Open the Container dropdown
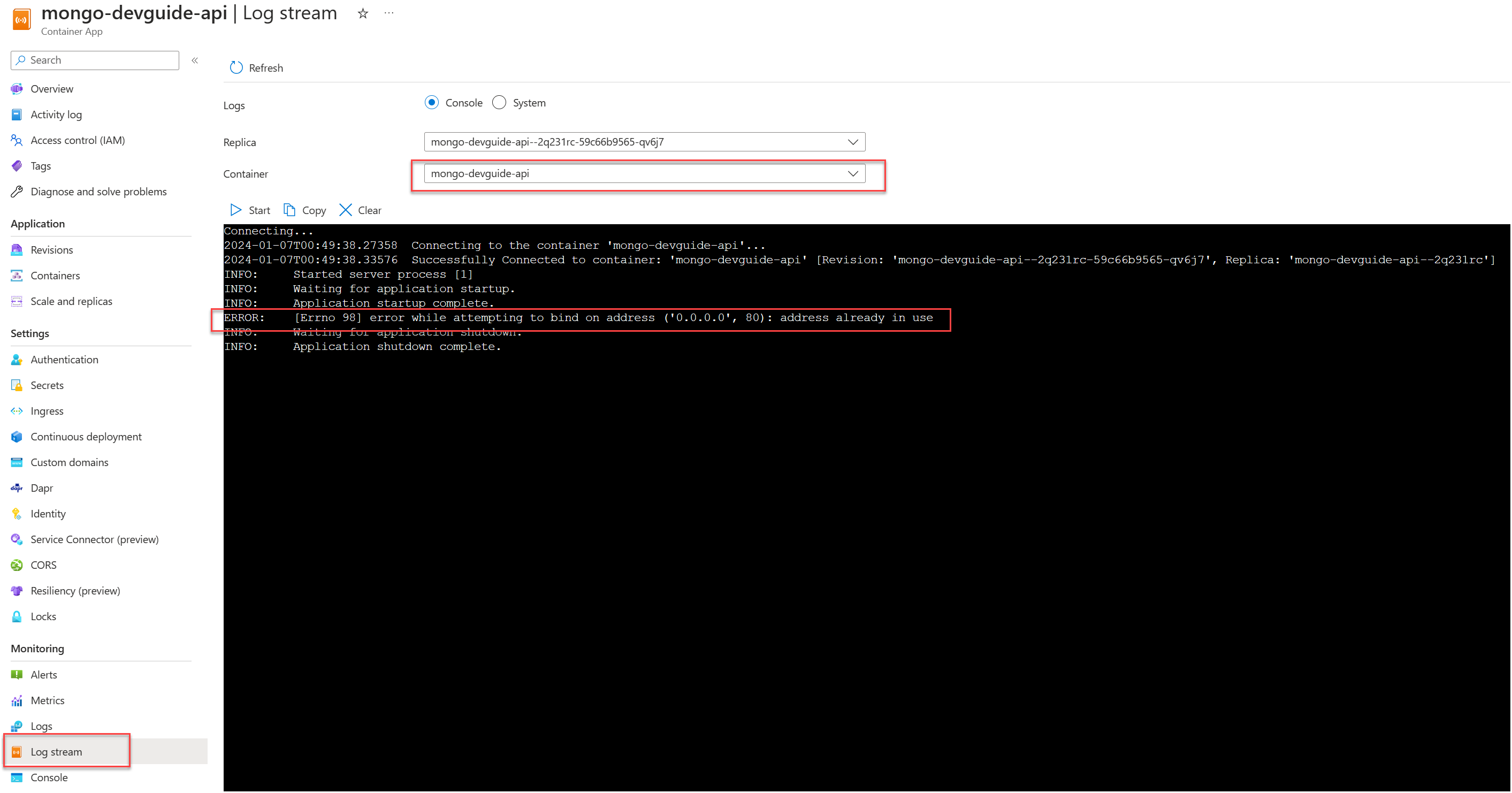 645,174
